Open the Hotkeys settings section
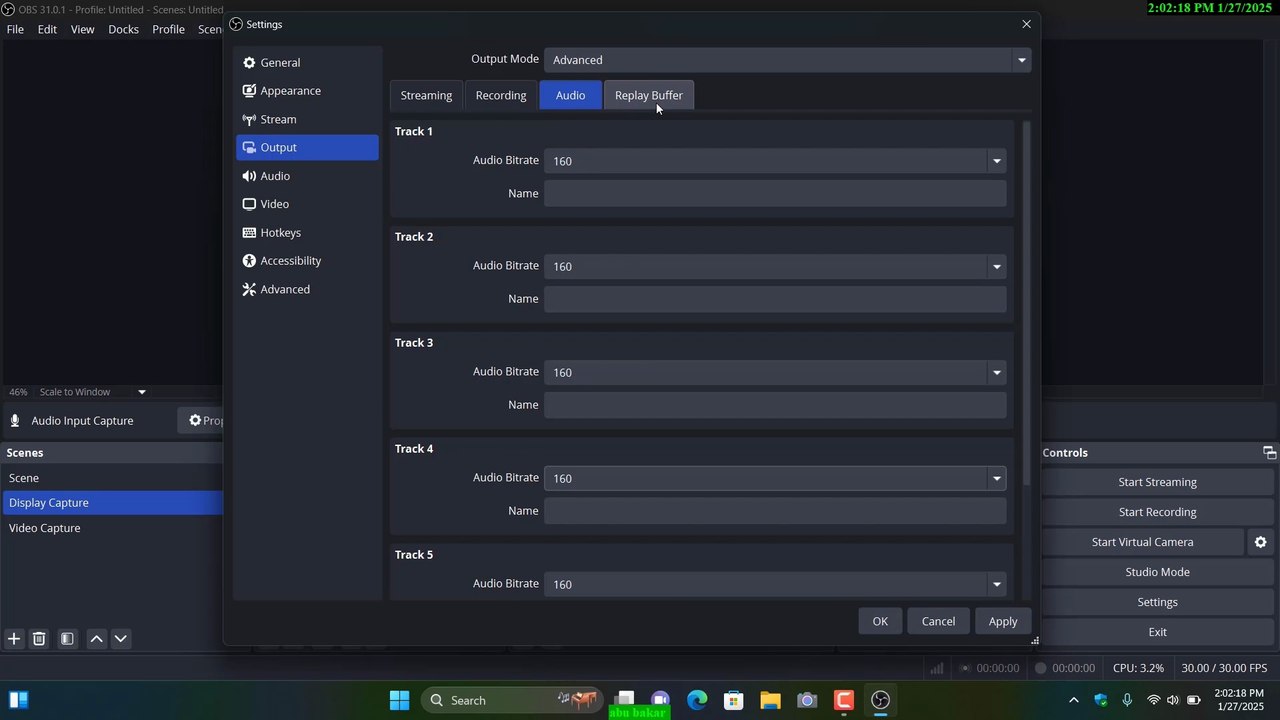 click(x=307, y=232)
